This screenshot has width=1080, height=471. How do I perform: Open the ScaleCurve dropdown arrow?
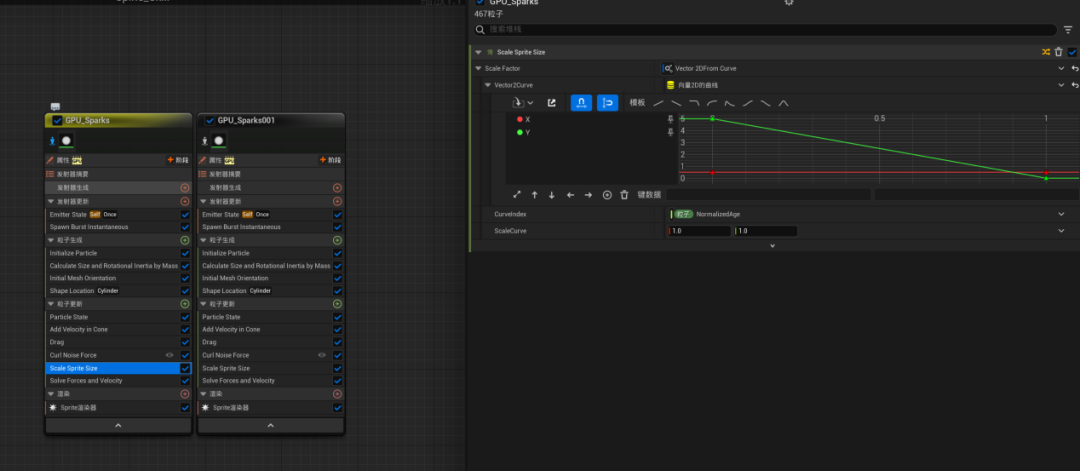1061,231
